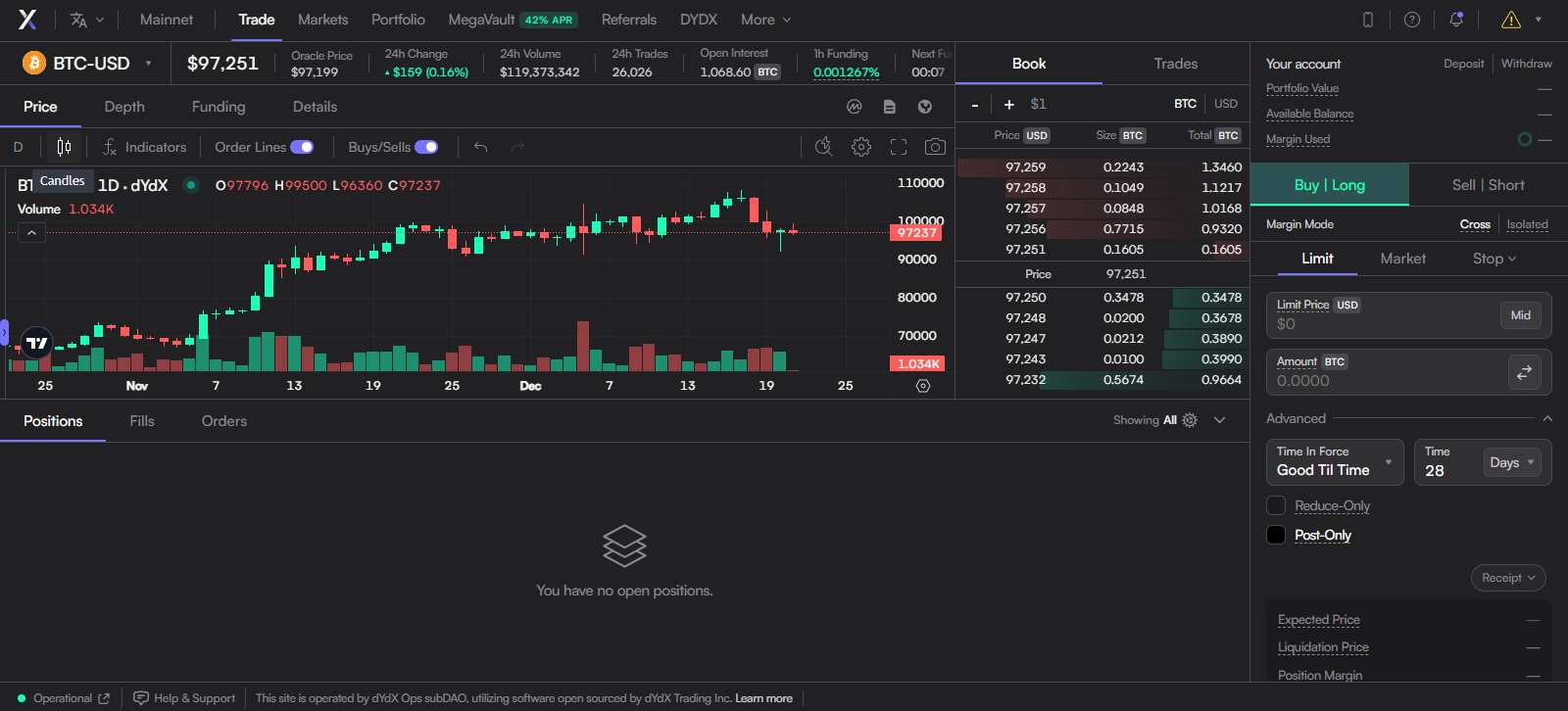
Task: Click the yellow warning triangle icon
Action: point(1511,20)
